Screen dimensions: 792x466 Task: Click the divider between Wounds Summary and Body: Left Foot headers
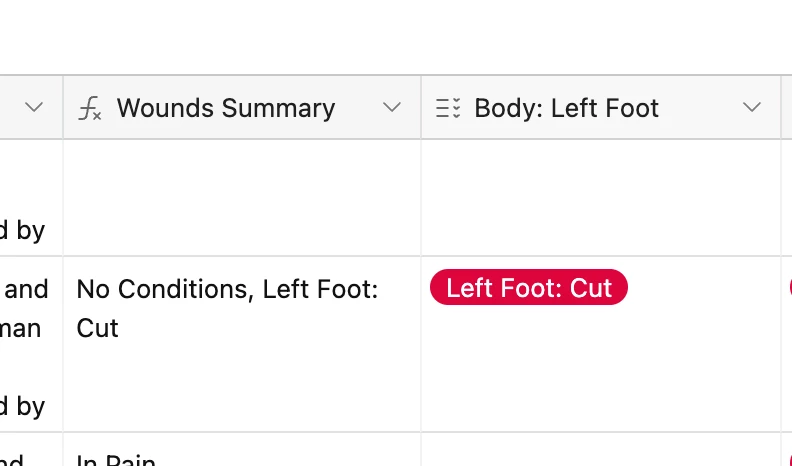(x=421, y=107)
